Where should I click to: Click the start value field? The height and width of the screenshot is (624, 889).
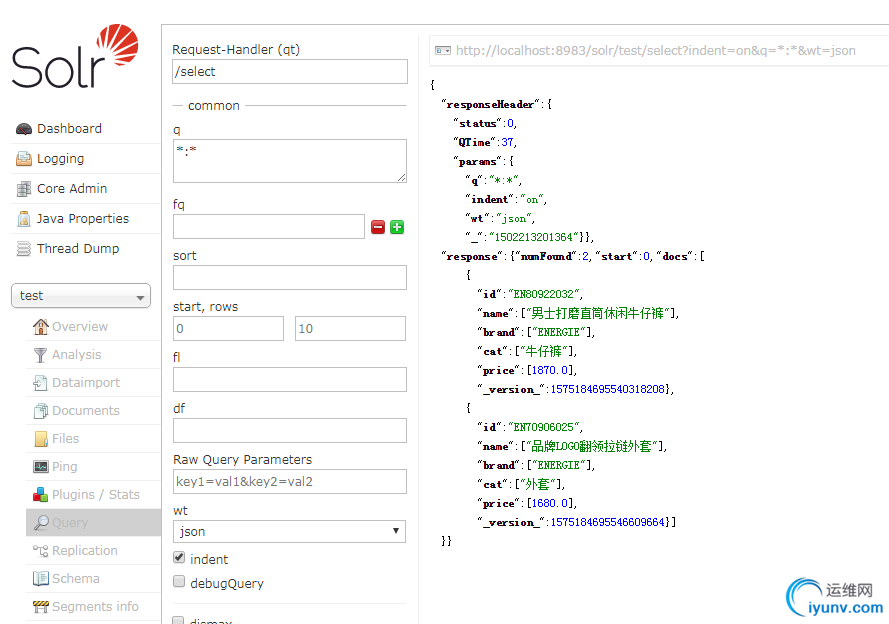(228, 329)
